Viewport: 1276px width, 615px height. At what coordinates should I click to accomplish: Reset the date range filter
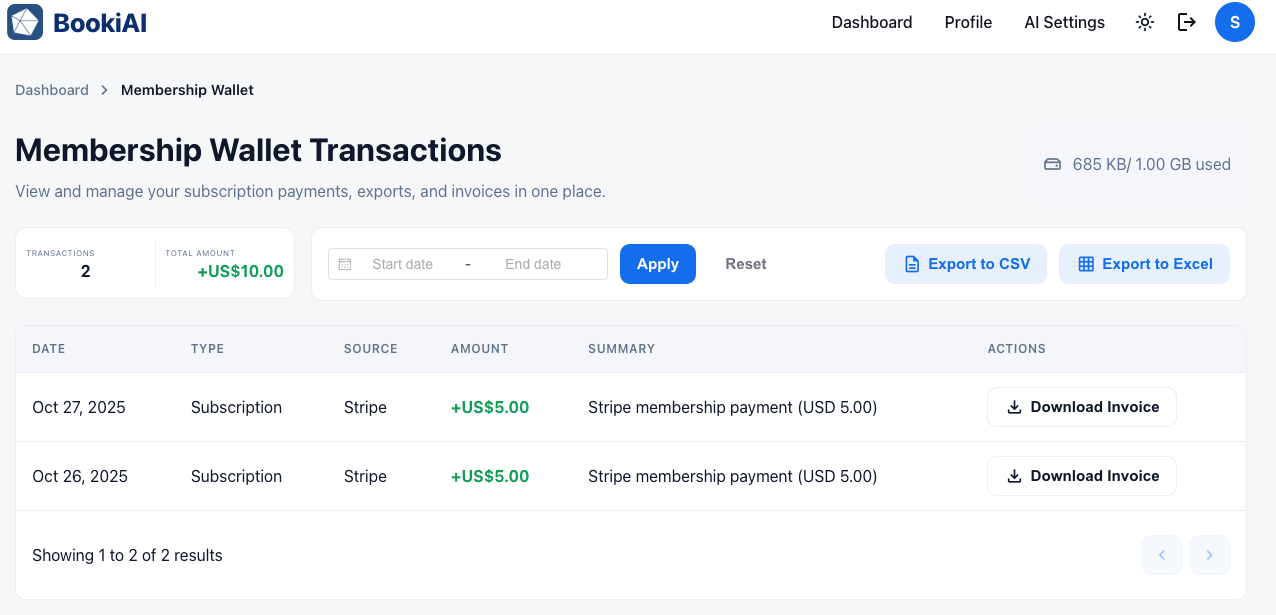[x=746, y=264]
